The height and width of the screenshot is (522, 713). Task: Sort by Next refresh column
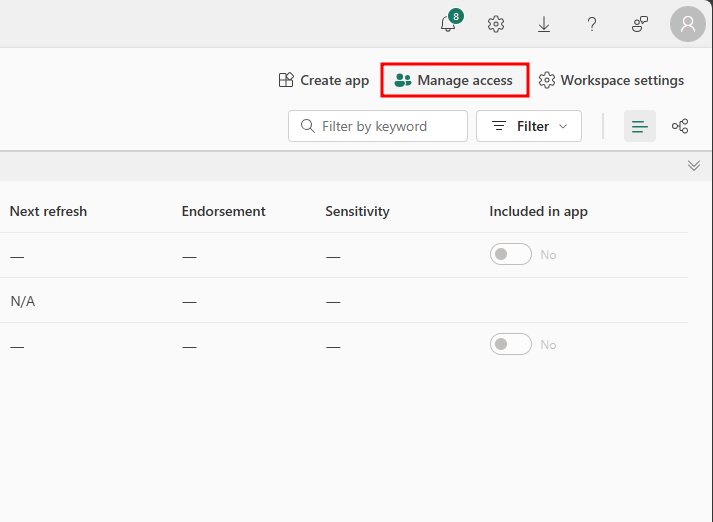(48, 211)
